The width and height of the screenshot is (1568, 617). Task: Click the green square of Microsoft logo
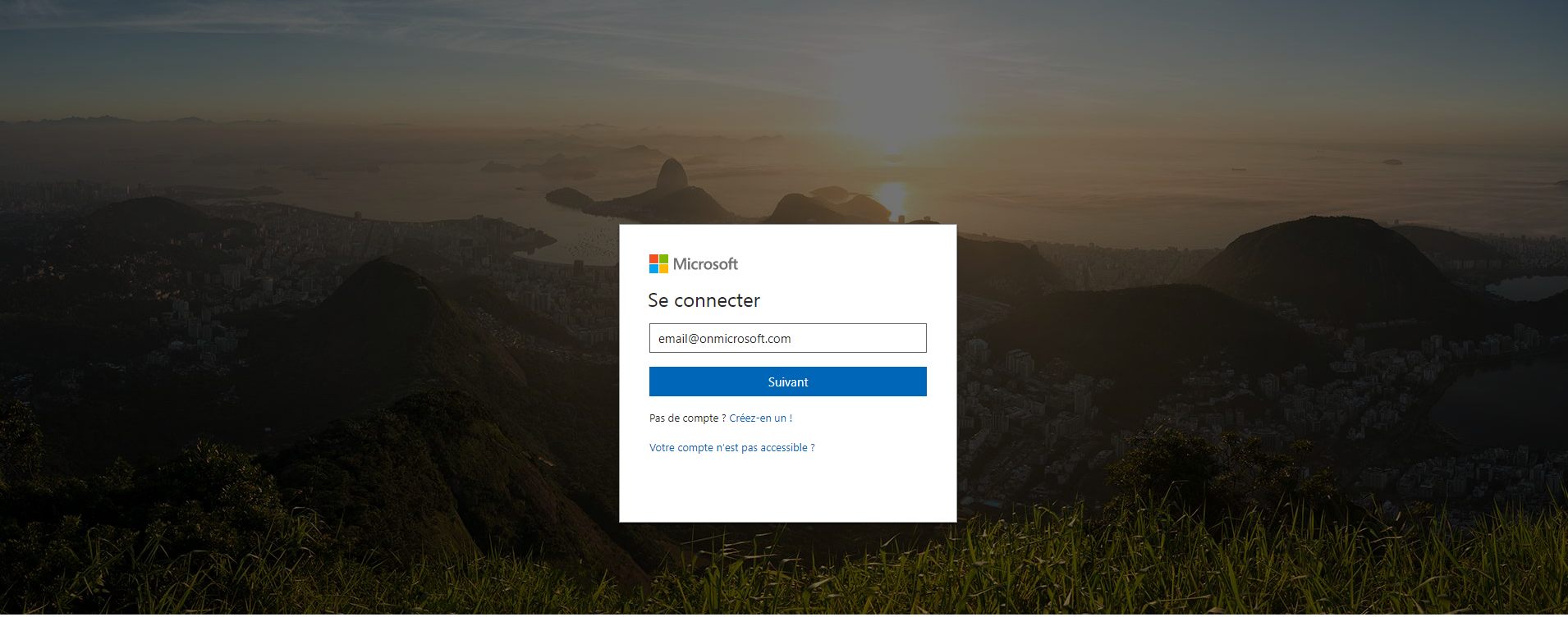coord(663,258)
